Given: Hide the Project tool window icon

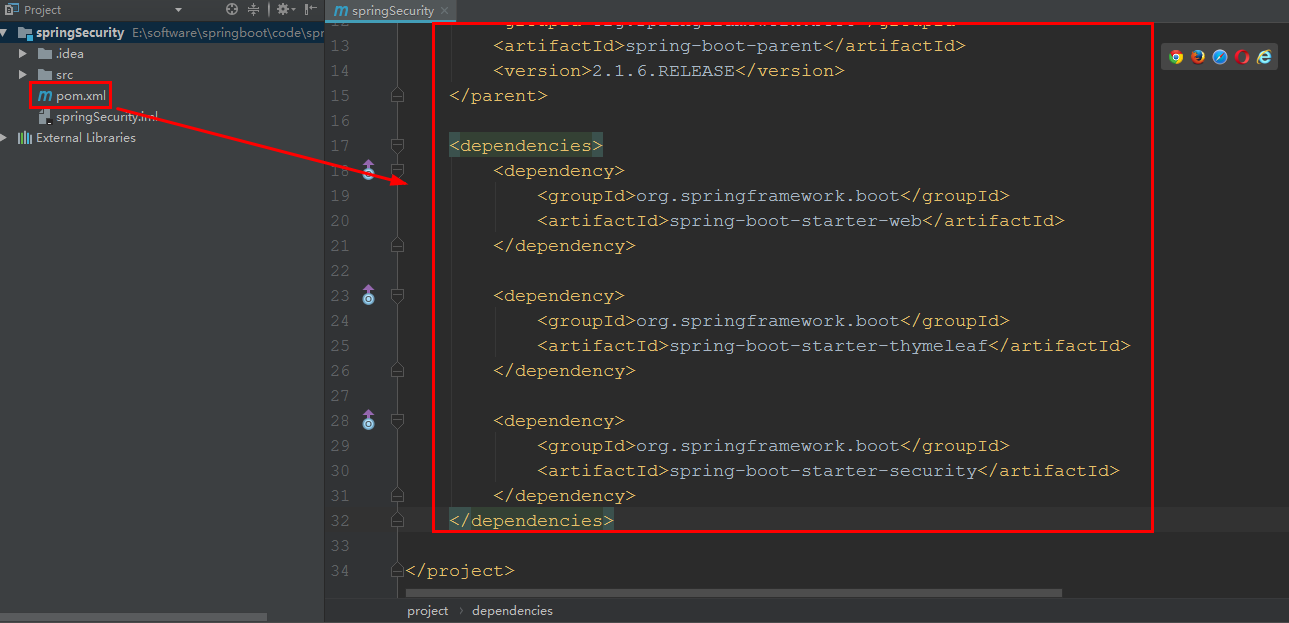Looking at the screenshot, I should 311,9.
